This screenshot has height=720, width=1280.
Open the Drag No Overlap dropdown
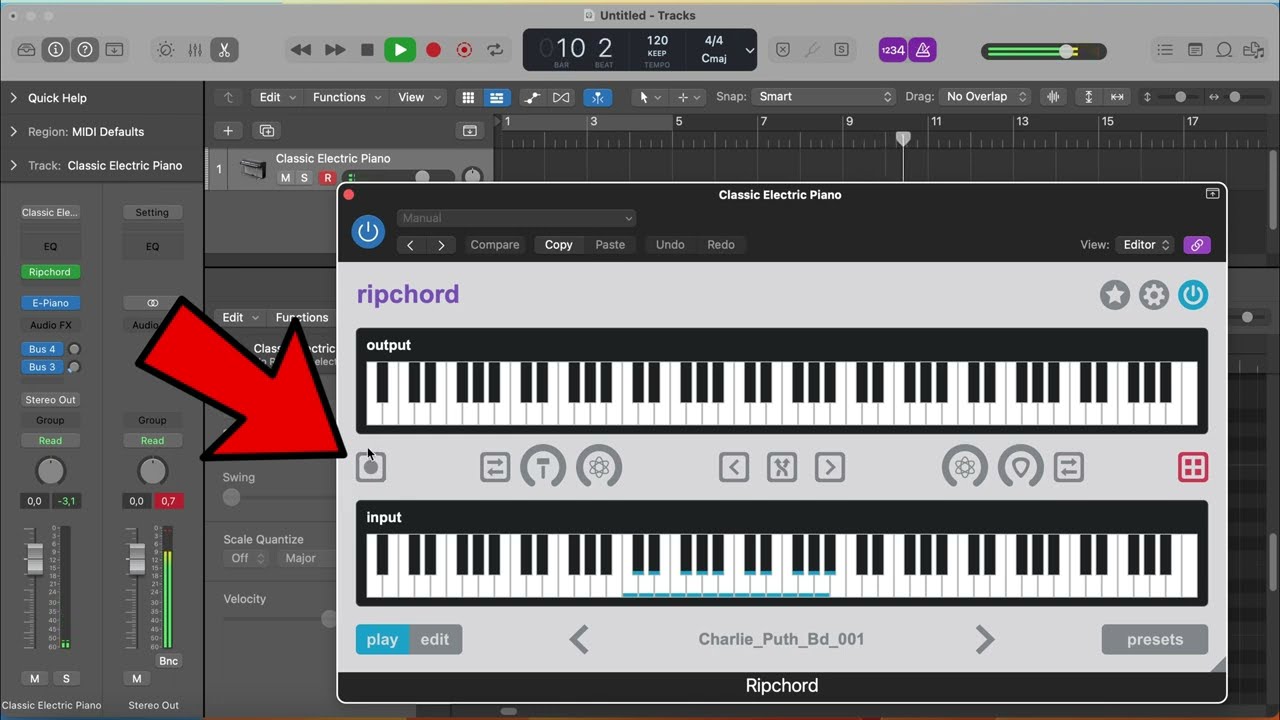pyautogui.click(x=985, y=97)
